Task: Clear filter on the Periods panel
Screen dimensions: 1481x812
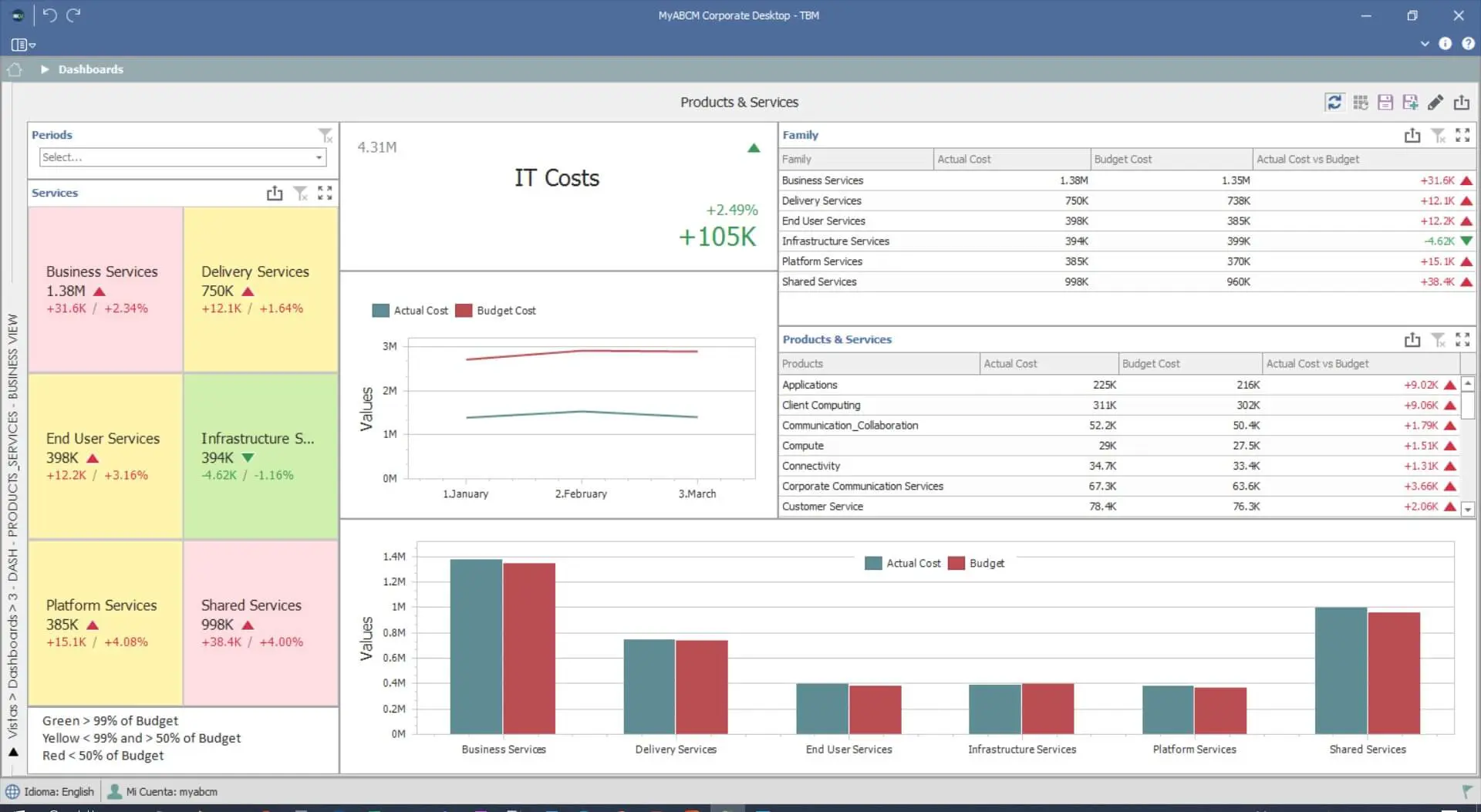Action: [326, 136]
